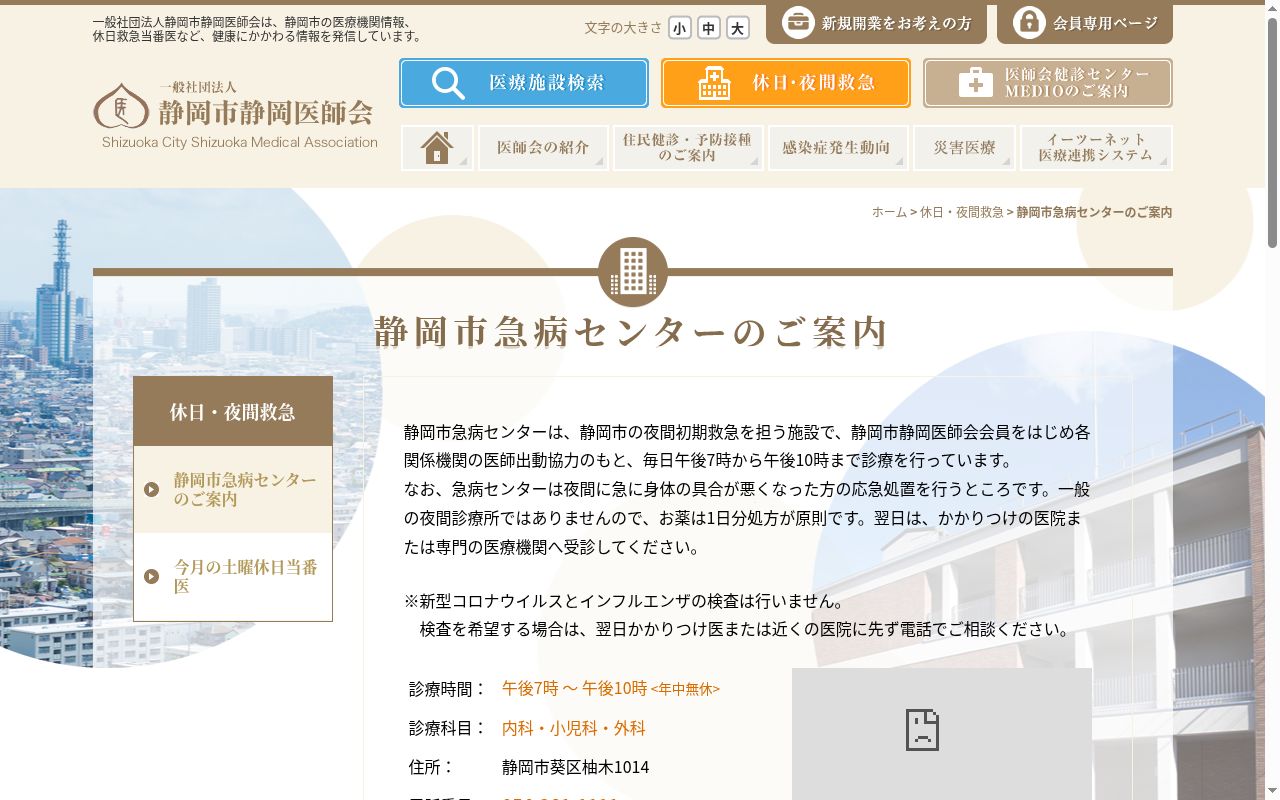
Task: Click 休日・夜間救急 breadcrumb link
Action: 962,212
